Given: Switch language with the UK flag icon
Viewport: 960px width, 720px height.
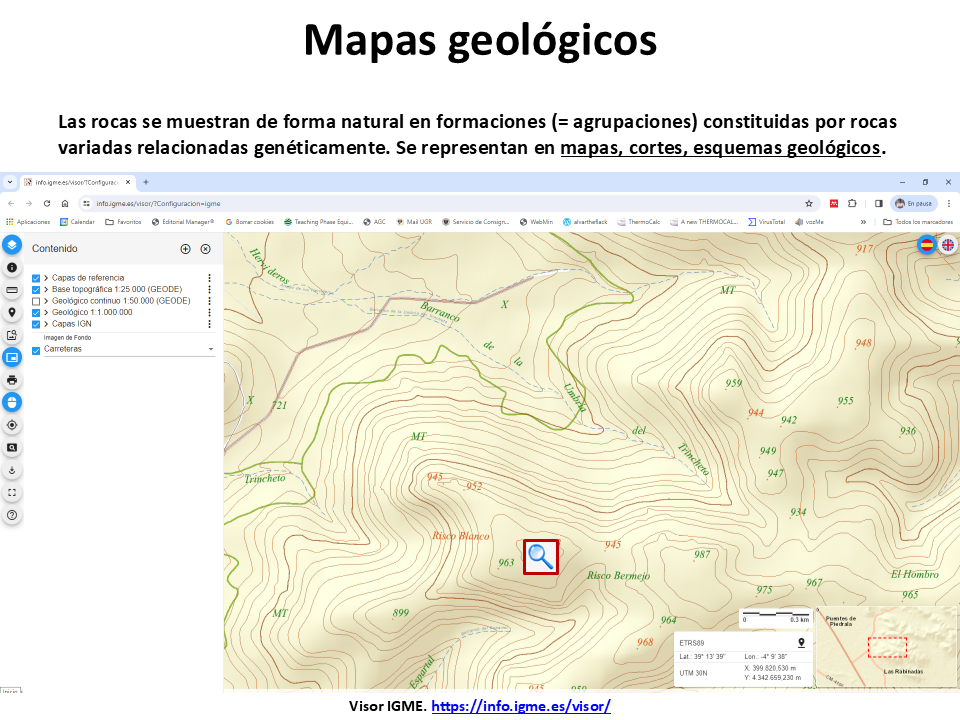Looking at the screenshot, I should (x=946, y=244).
